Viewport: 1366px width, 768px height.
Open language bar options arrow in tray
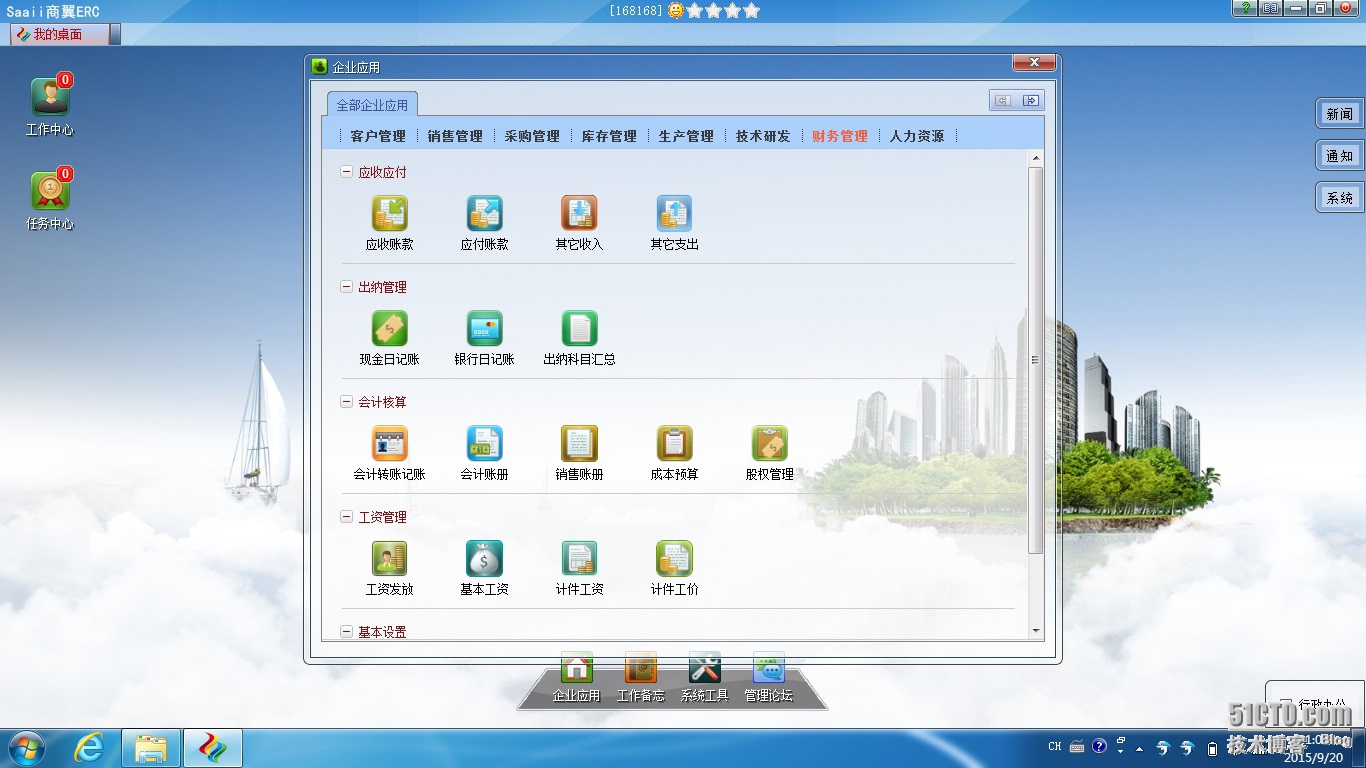coord(1120,749)
